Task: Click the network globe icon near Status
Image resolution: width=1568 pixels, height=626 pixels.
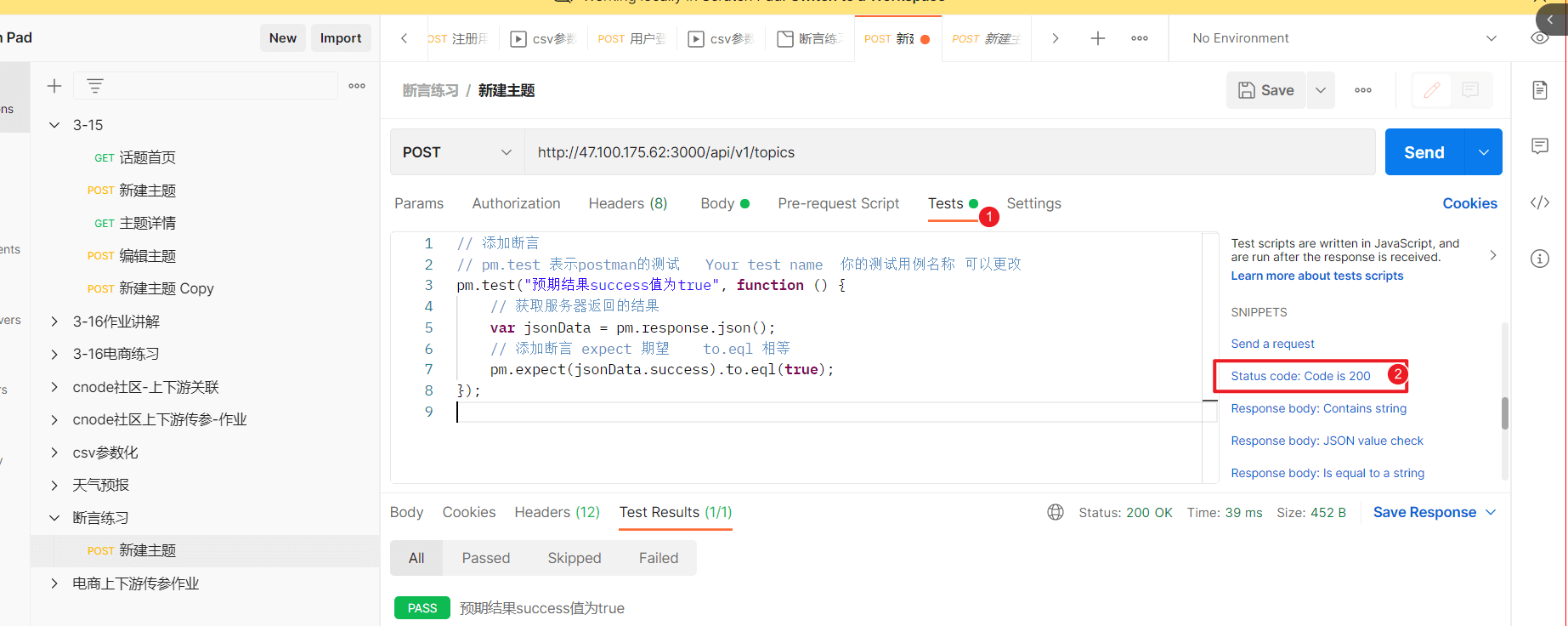Action: coord(1056,512)
